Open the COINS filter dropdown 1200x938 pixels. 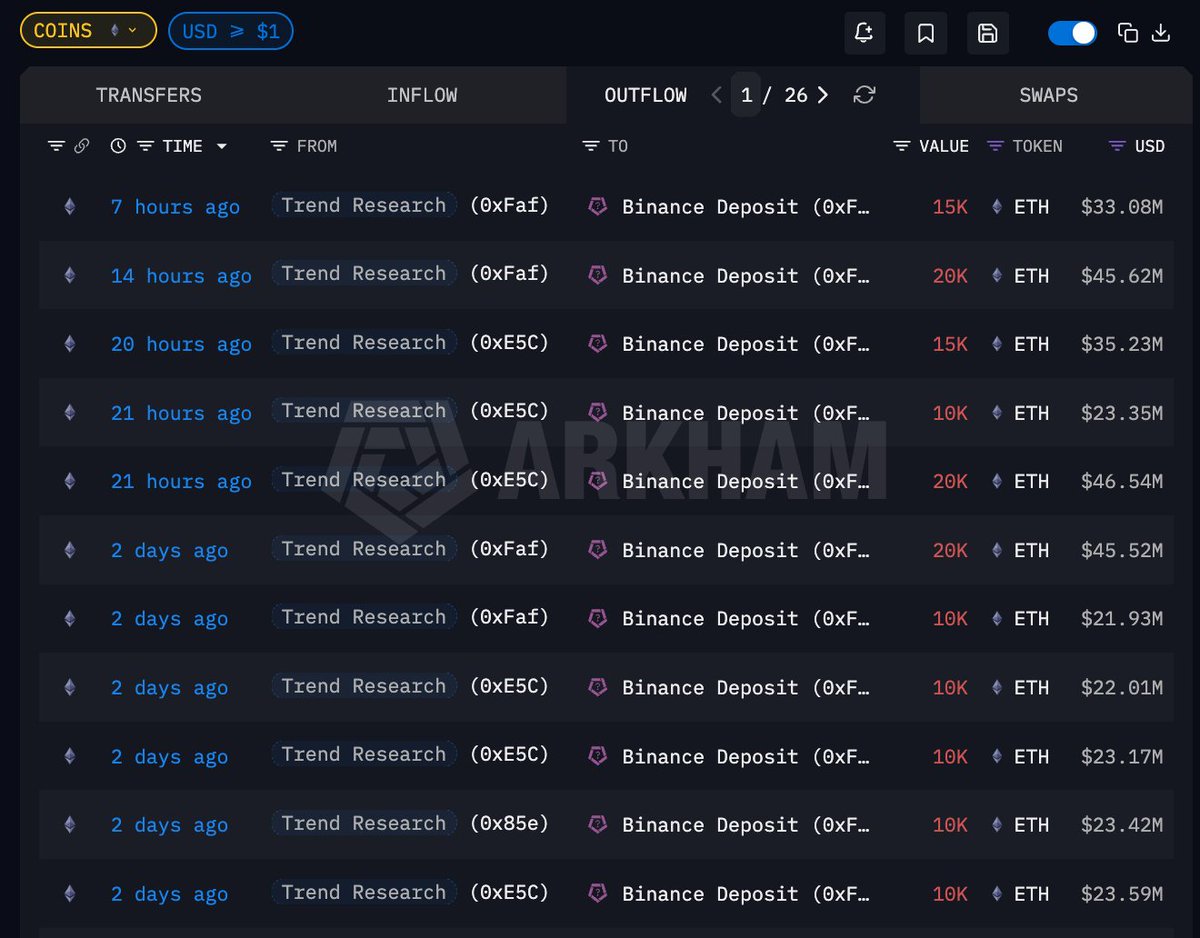(x=88, y=31)
